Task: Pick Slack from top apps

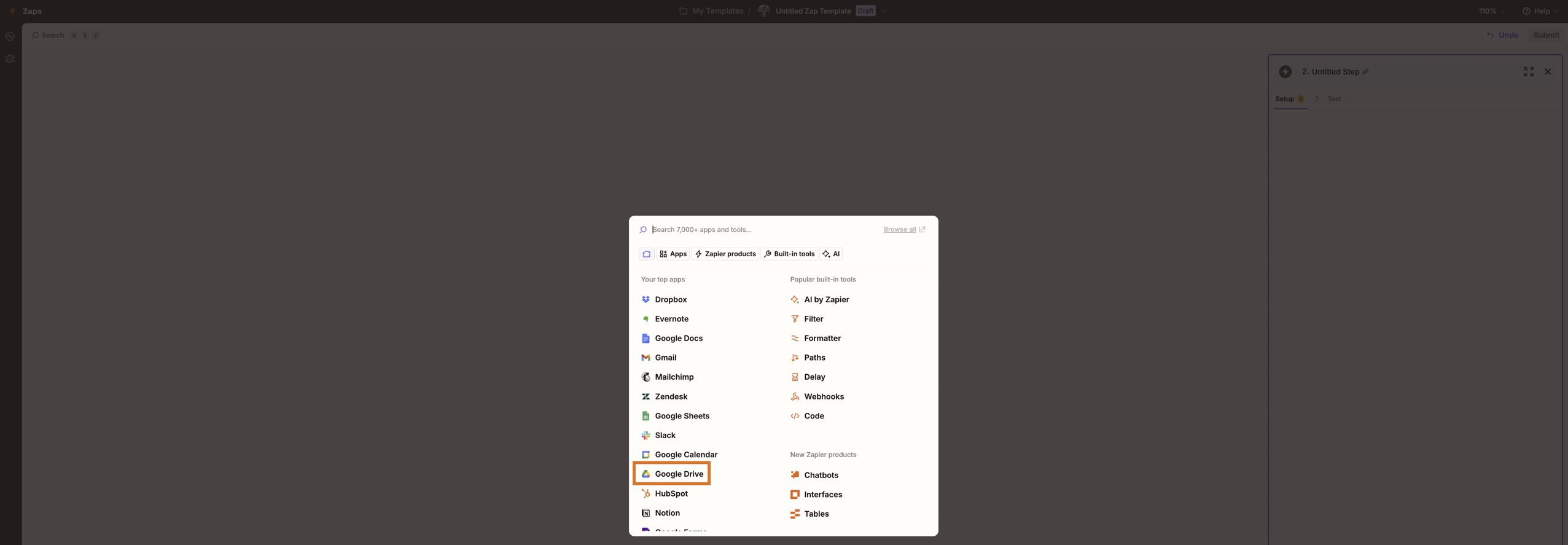Action: (658, 435)
